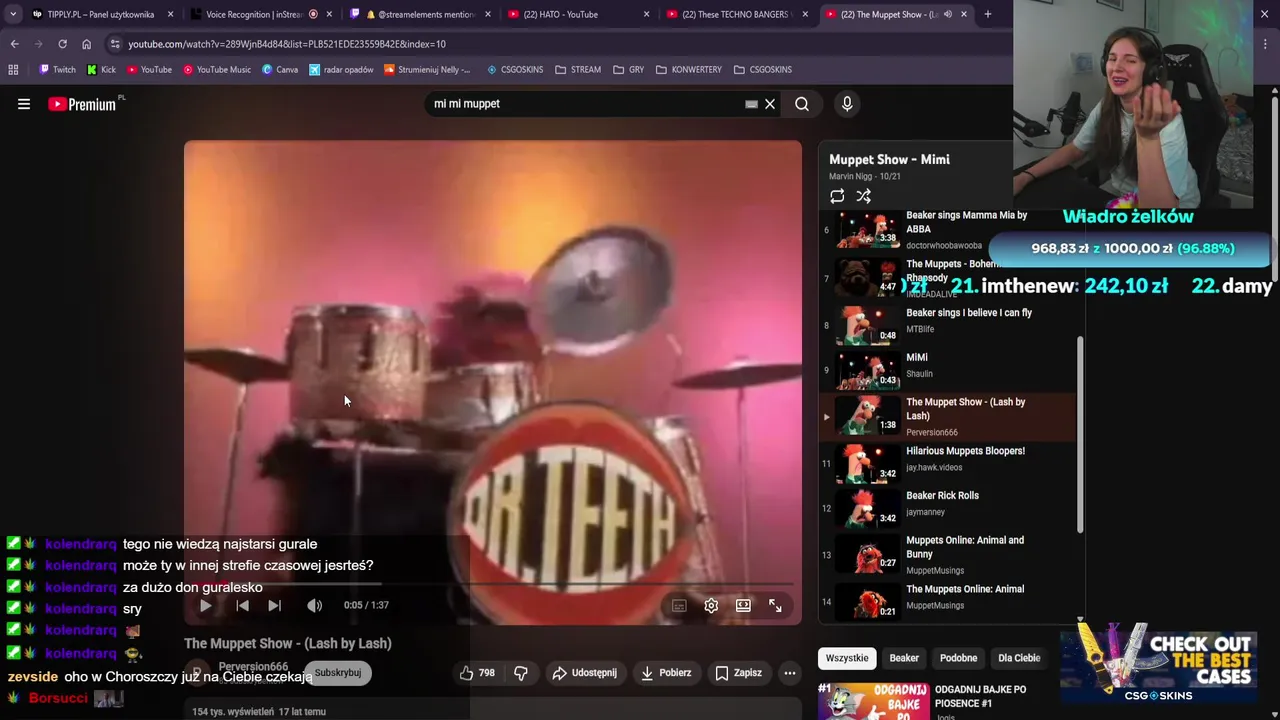Open Muppets Online: Animal and Bunny
The height and width of the screenshot is (720, 1280).
point(947,555)
